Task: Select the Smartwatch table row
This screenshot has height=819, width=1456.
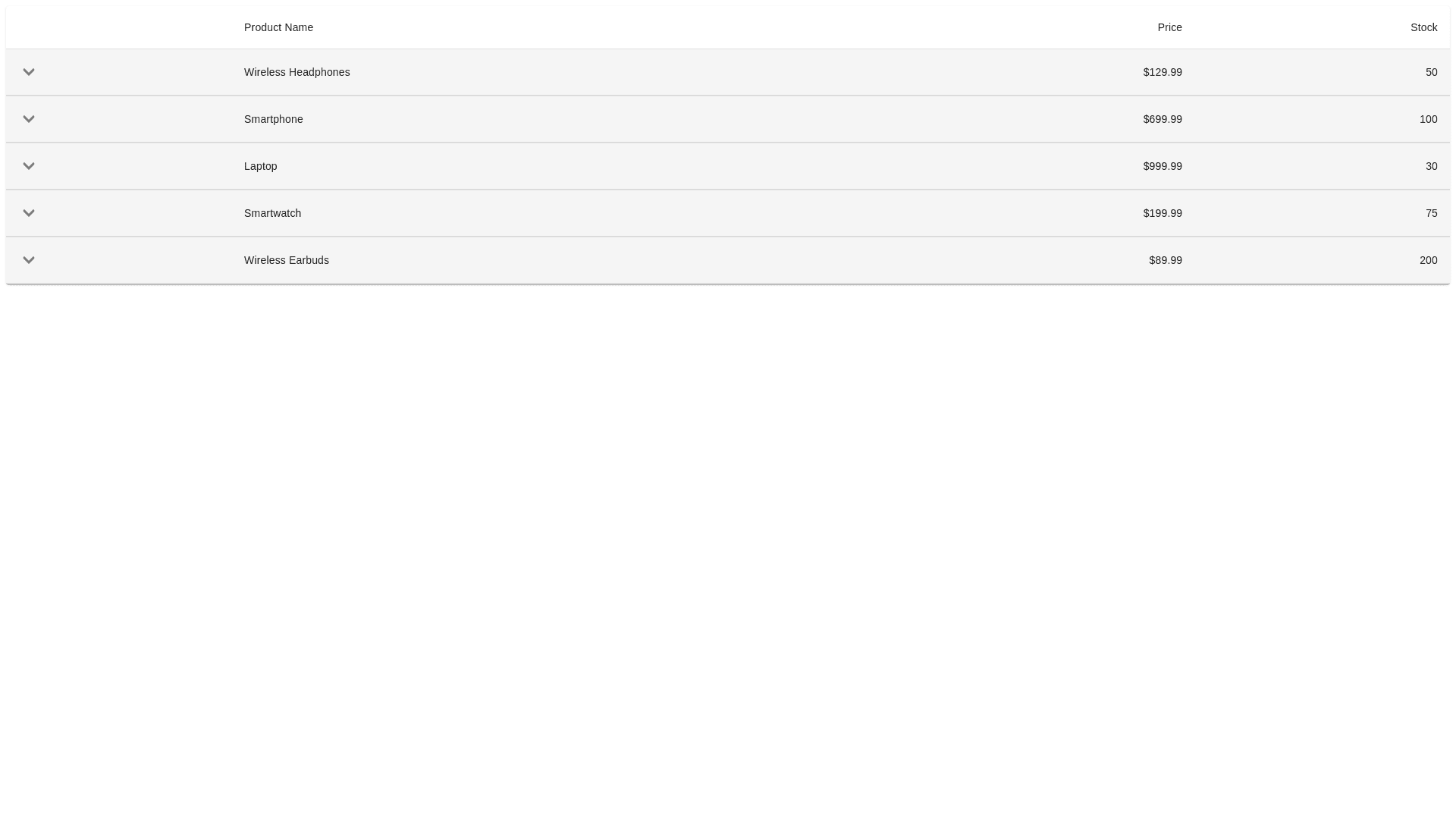Action: [682, 213]
